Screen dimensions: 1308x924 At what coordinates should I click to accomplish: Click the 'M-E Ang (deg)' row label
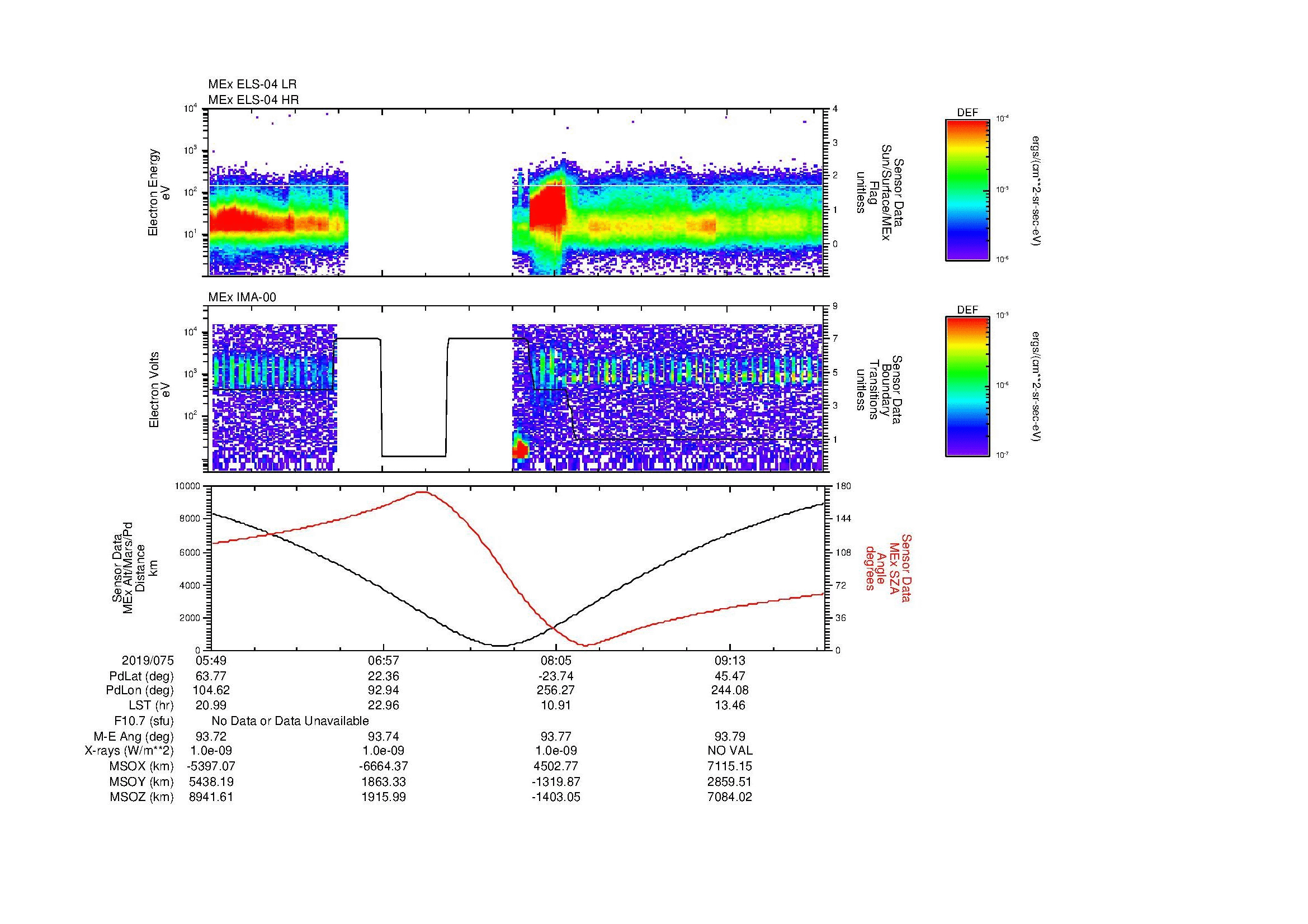134,737
